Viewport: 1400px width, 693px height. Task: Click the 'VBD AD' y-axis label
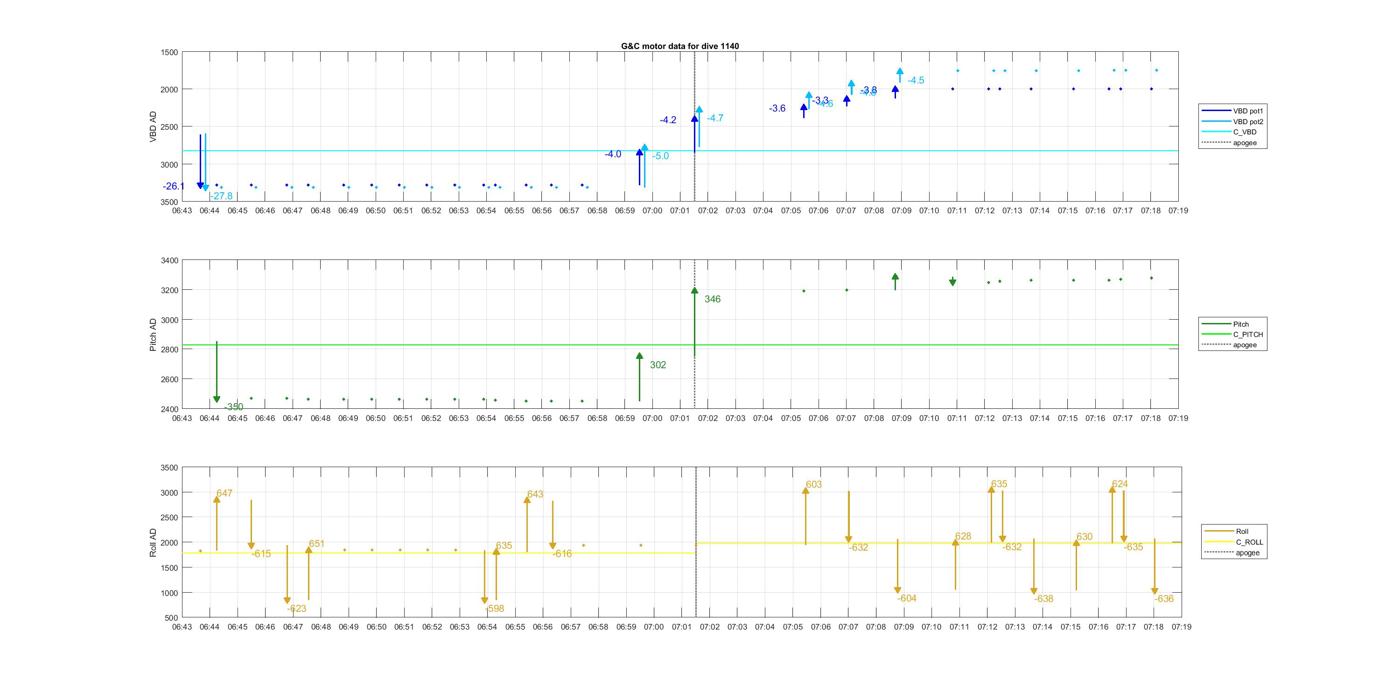click(x=154, y=127)
